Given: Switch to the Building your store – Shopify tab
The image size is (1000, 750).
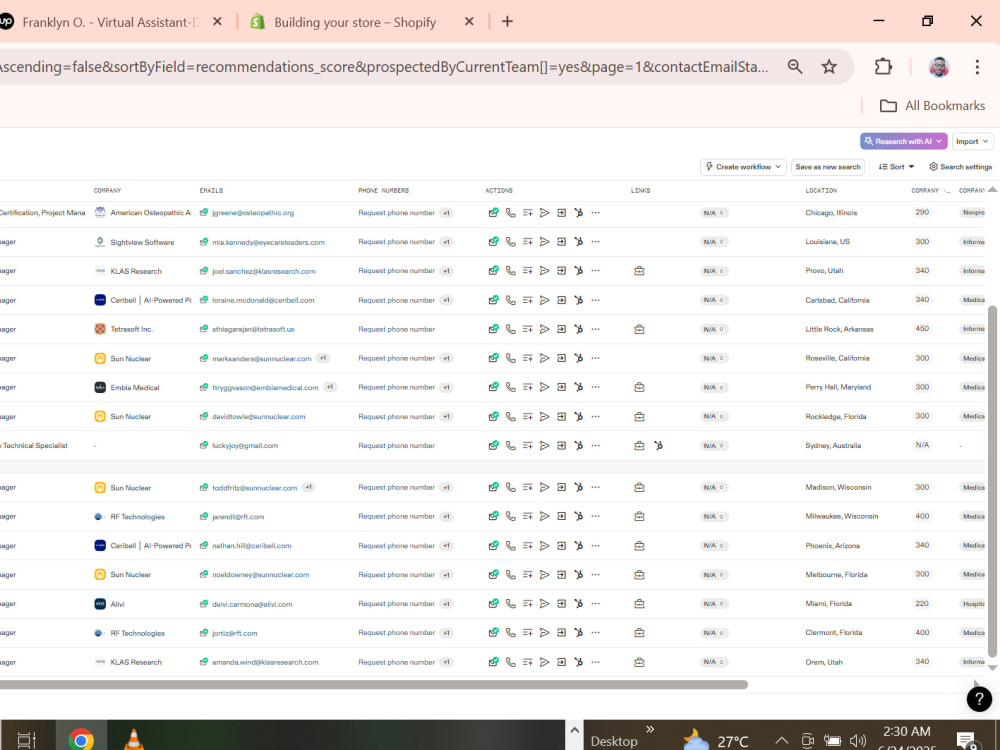Looking at the screenshot, I should click(x=355, y=22).
